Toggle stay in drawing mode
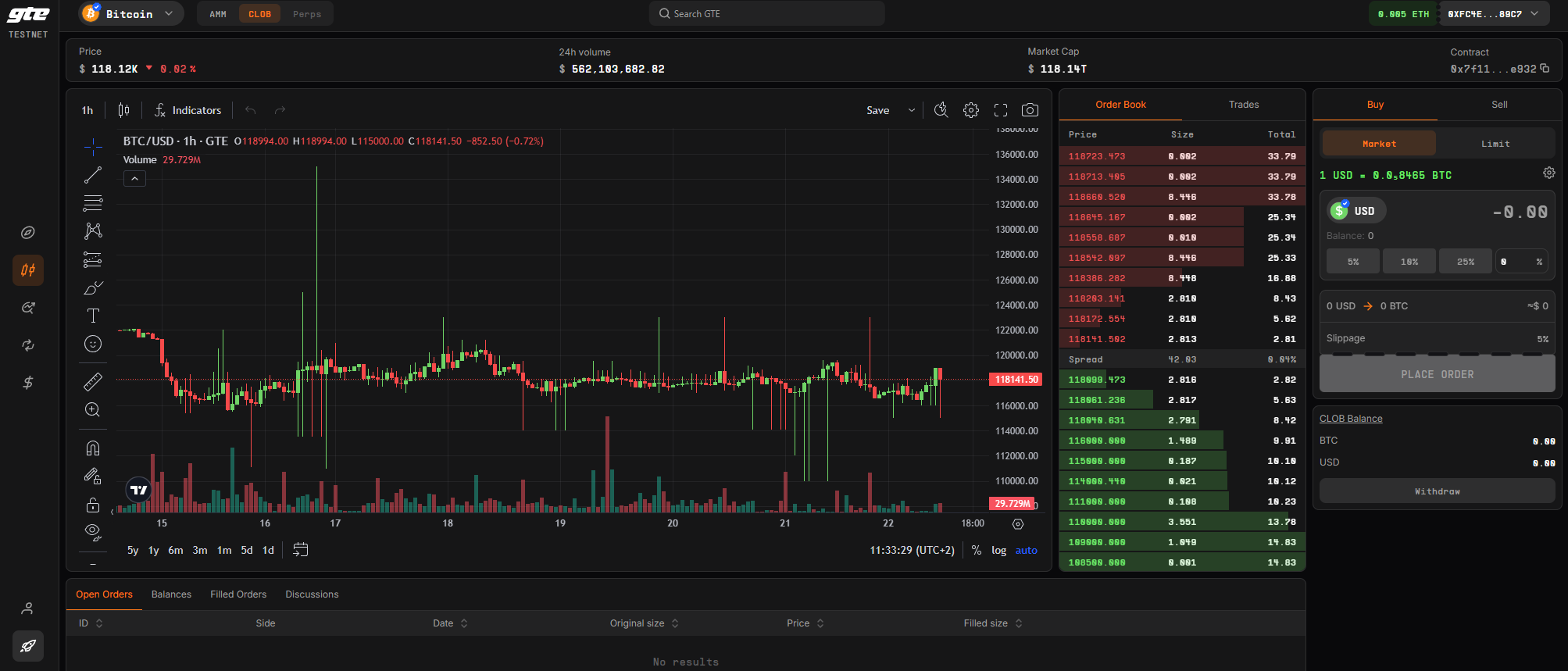The width and height of the screenshot is (1568, 671). point(93,476)
